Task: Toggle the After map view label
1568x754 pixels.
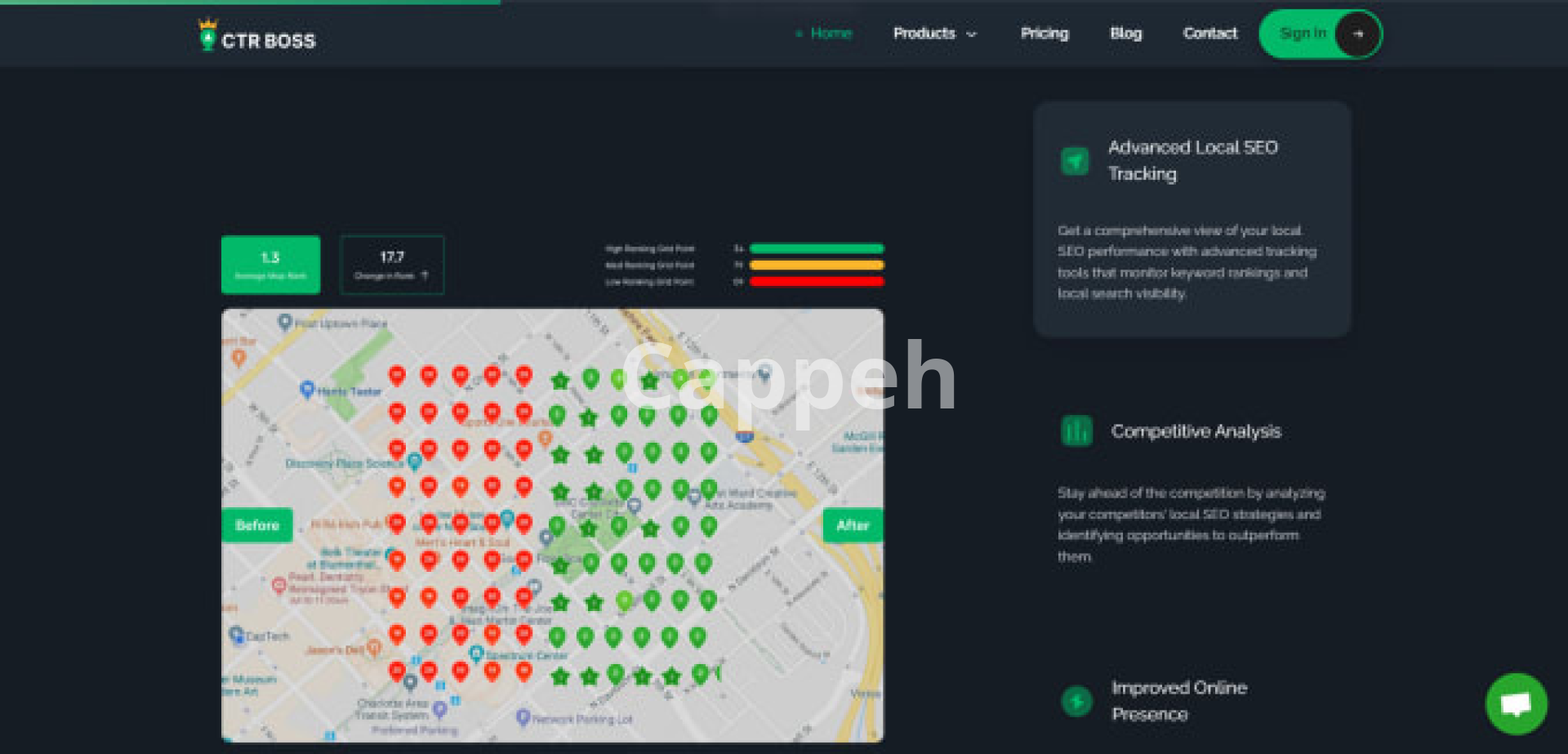Action: click(x=852, y=525)
